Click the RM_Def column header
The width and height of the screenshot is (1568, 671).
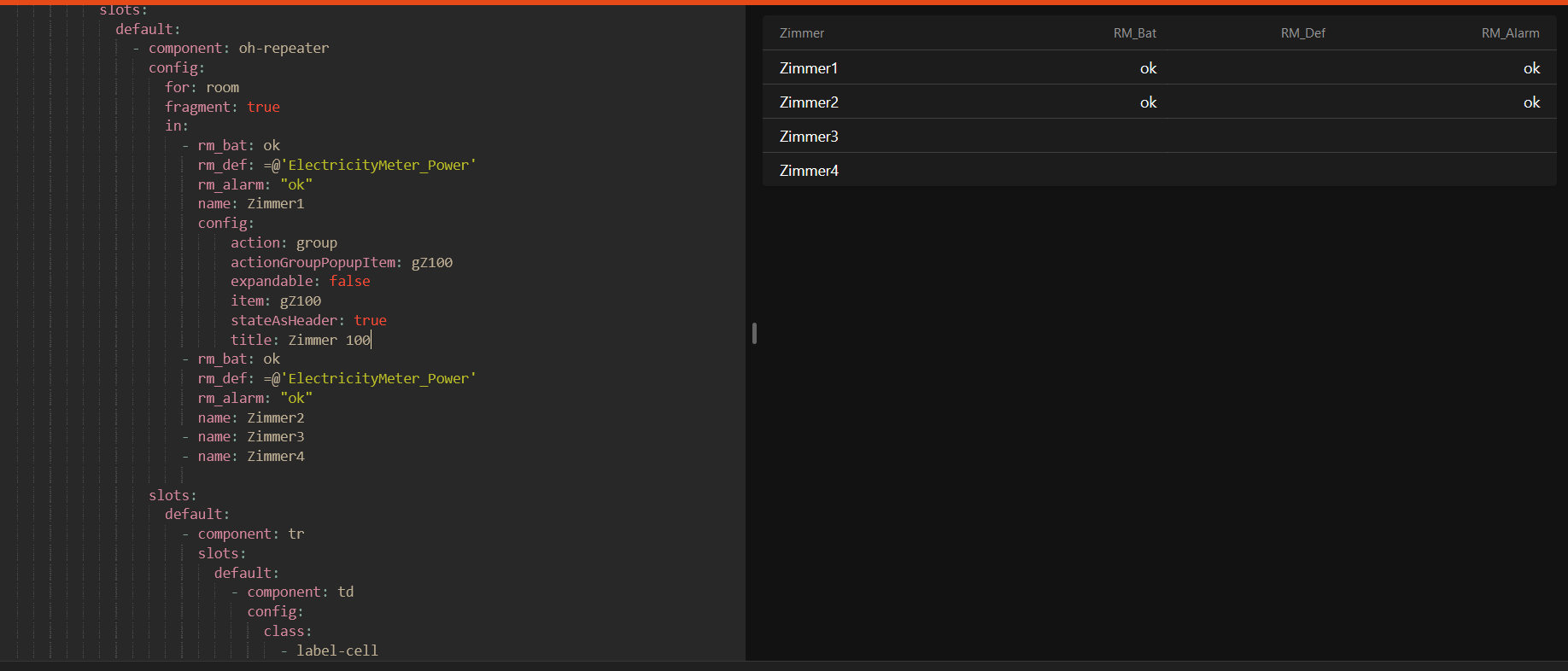point(1302,33)
